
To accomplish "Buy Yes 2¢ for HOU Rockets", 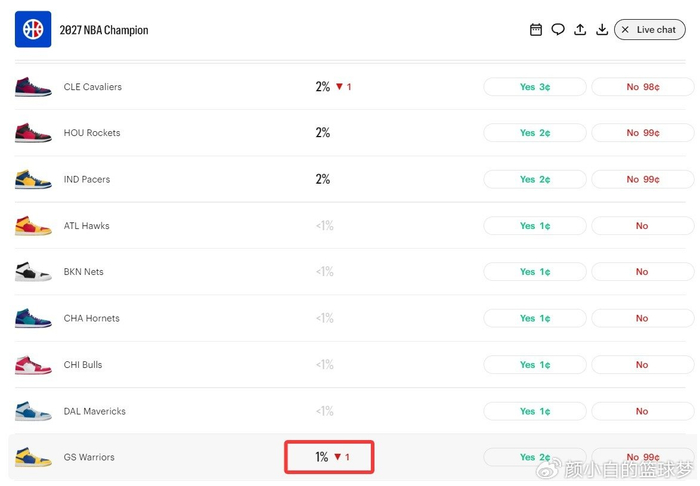I will (535, 133).
